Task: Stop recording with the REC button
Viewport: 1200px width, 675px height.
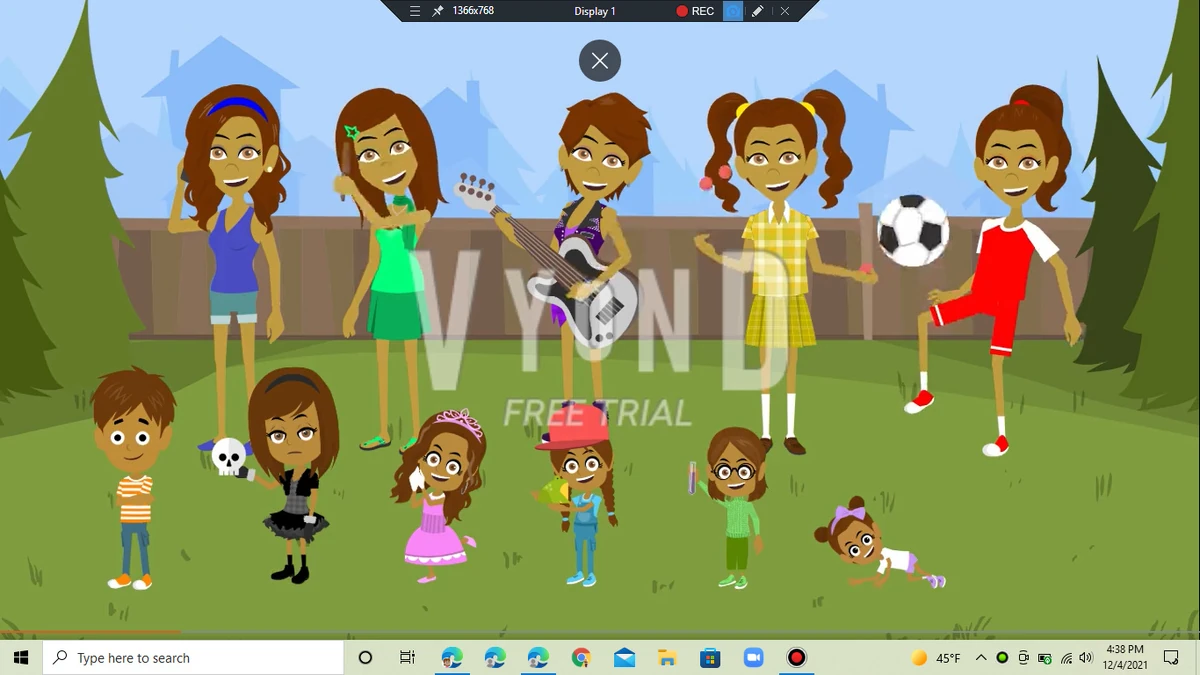Action: click(x=695, y=11)
